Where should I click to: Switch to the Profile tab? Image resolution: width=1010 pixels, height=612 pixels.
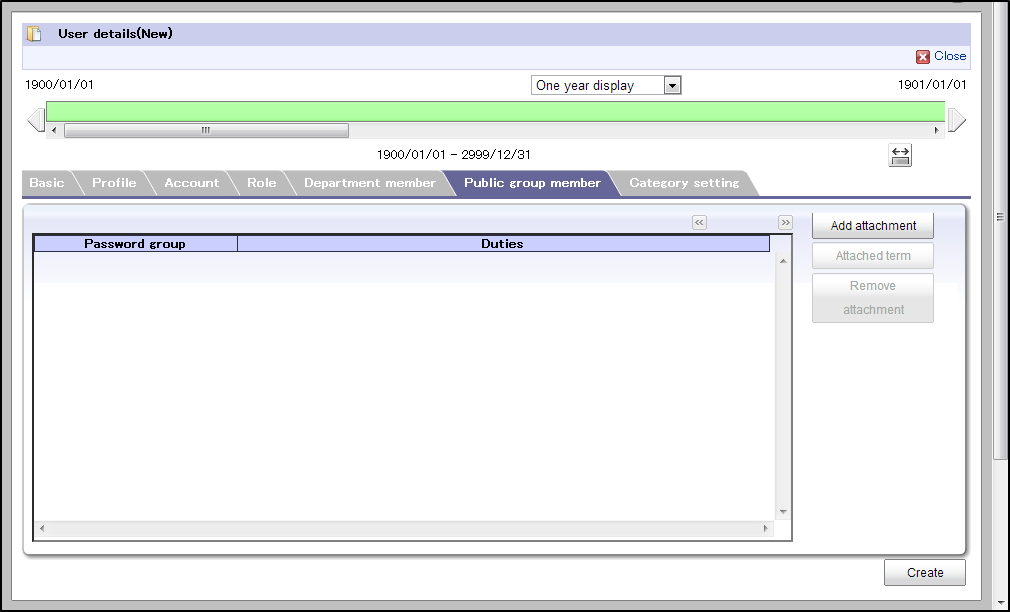click(114, 183)
